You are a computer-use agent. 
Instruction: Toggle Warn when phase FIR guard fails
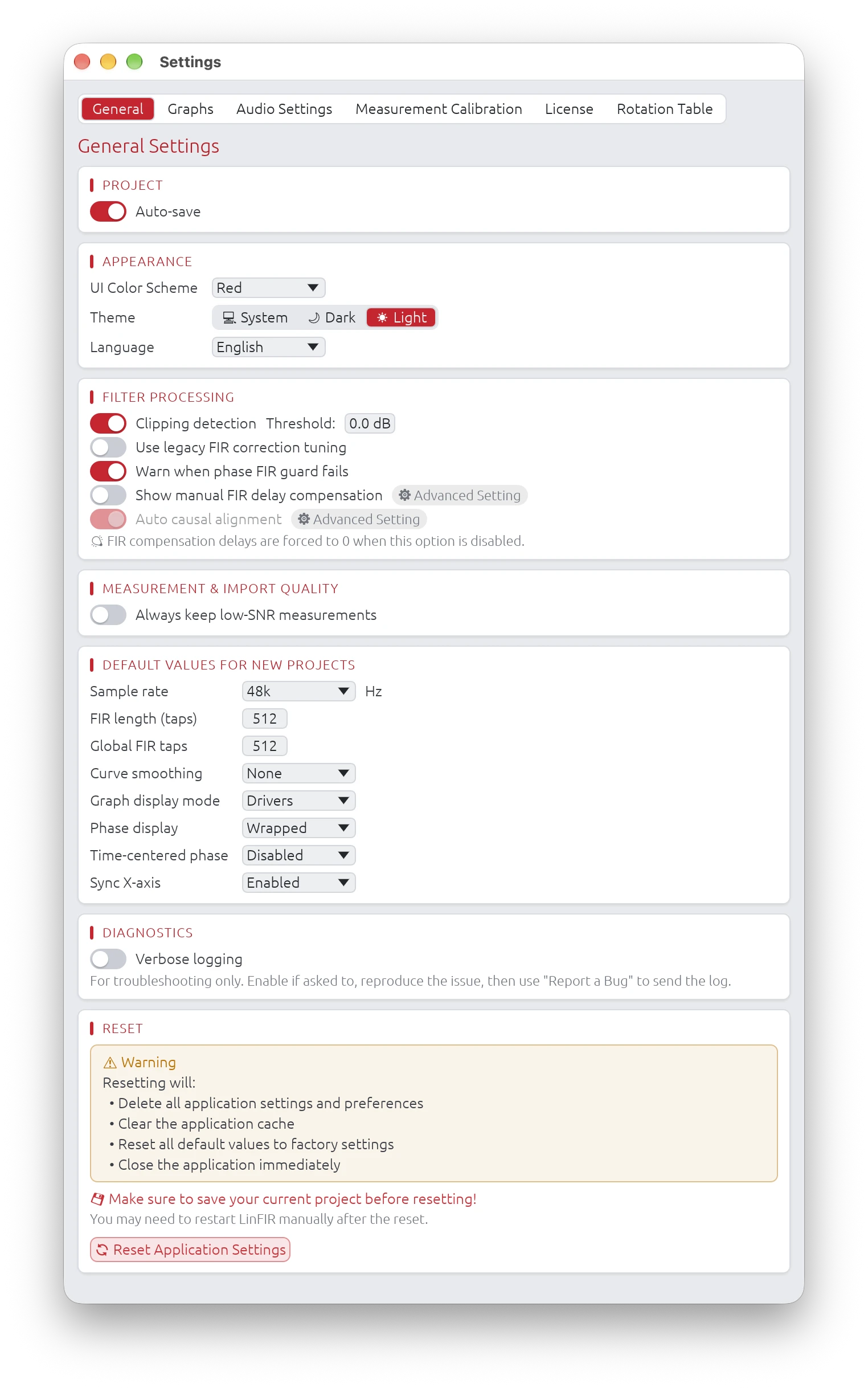pyautogui.click(x=108, y=471)
